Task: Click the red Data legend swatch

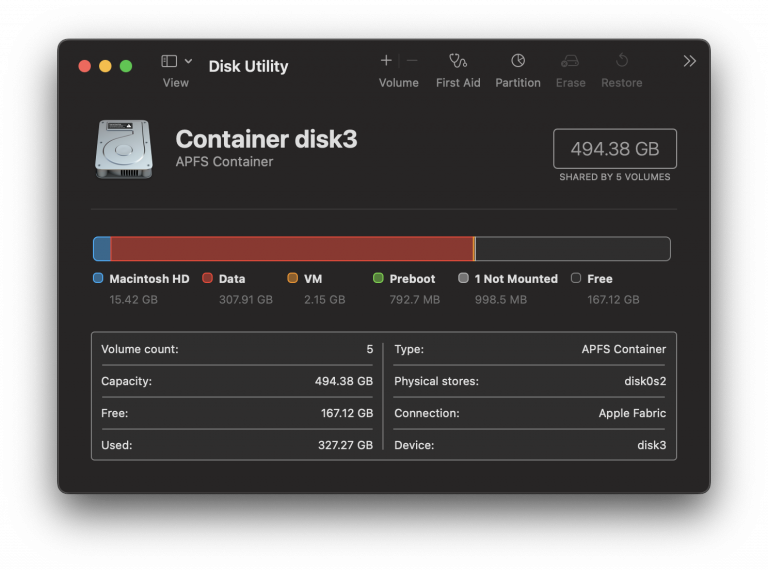Action: [208, 278]
